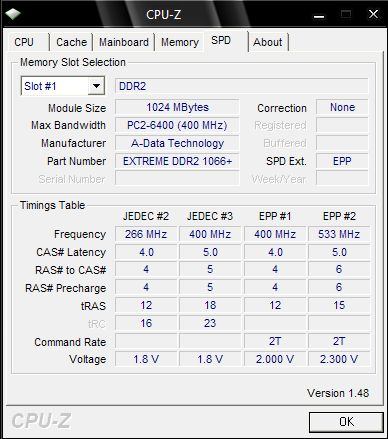388x439 pixels.
Task: Click the Buffered empty field
Action: (x=342, y=143)
